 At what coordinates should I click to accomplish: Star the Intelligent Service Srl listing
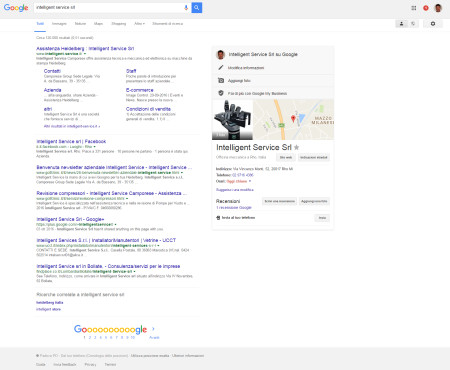297,147
